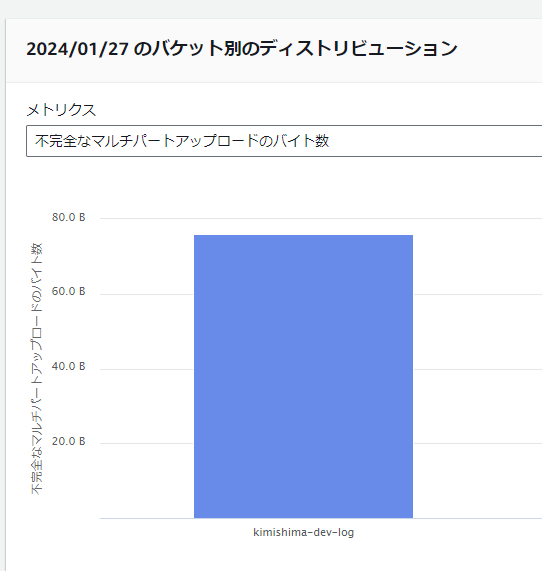Click the 20.0 B gridline left of bar

(x=146, y=444)
